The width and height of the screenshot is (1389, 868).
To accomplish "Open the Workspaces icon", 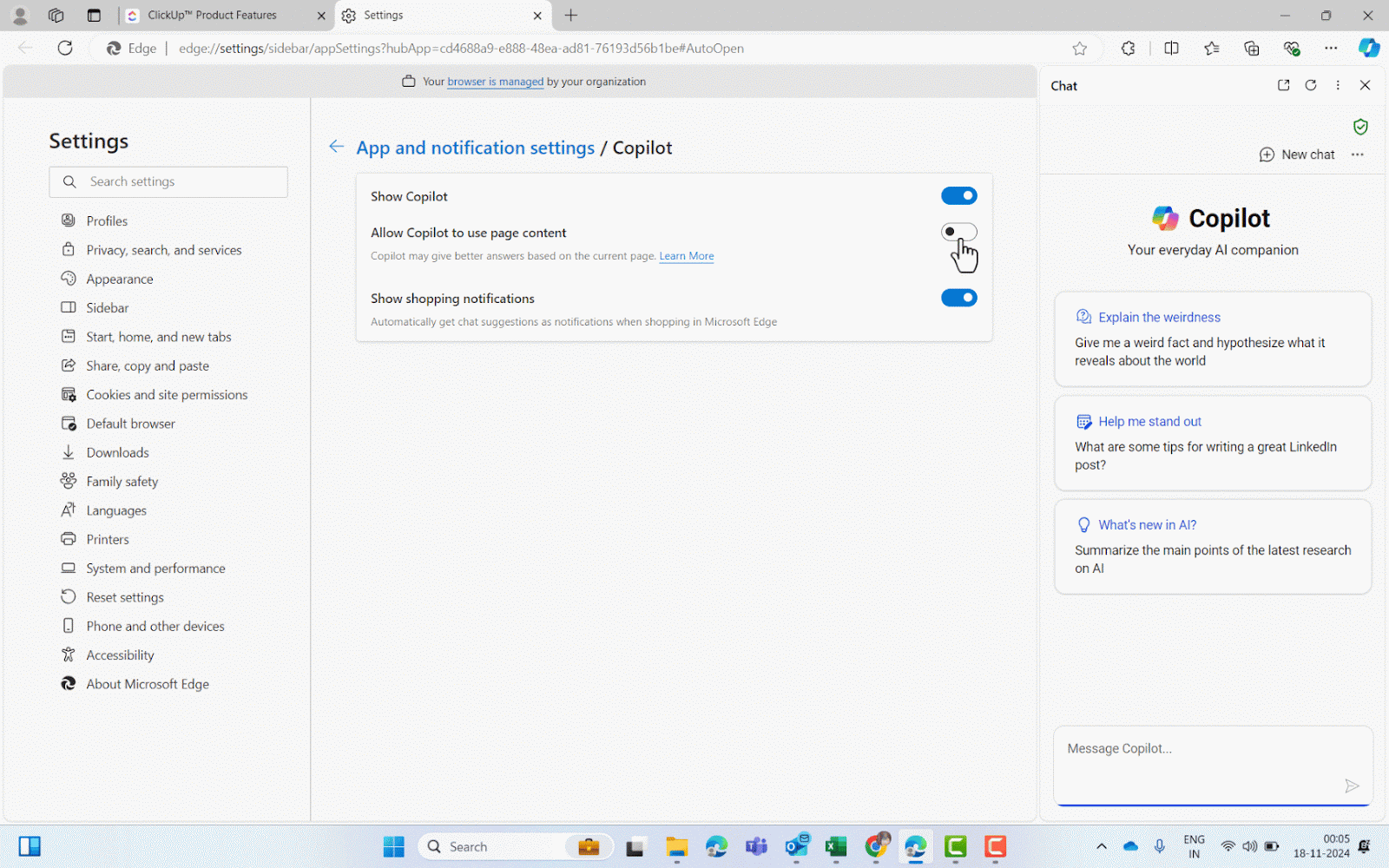I will (56, 16).
